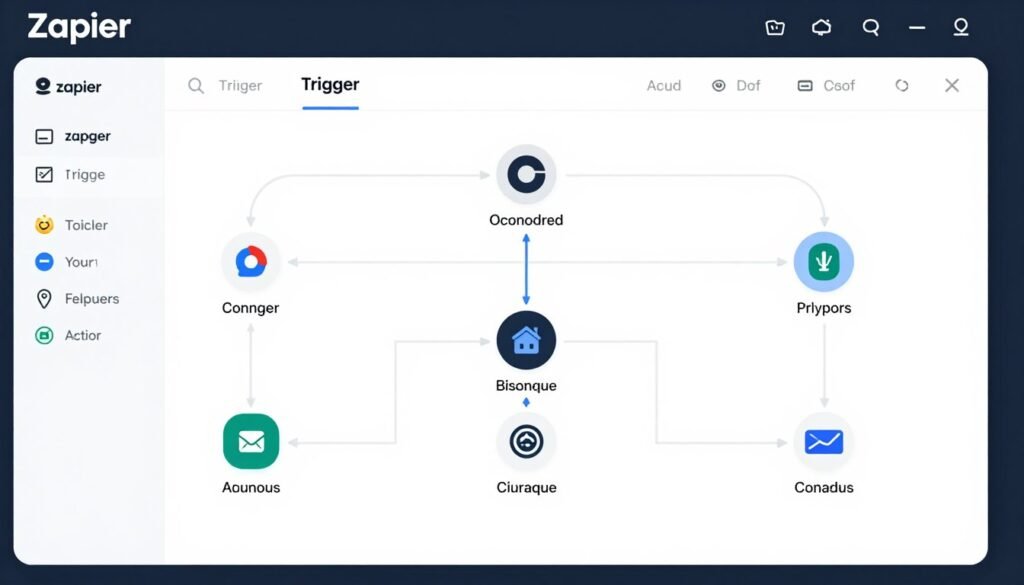1024x585 pixels.
Task: Click the Actior green circle icon
Action: [44, 336]
